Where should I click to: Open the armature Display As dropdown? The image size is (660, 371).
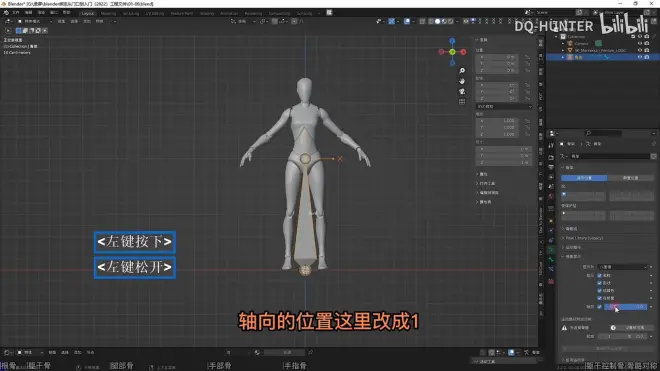click(x=622, y=267)
